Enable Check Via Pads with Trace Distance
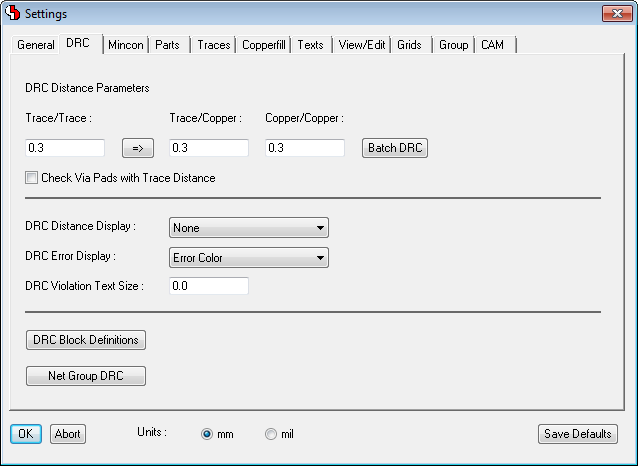Viewport: 638px width, 466px height. [x=32, y=178]
